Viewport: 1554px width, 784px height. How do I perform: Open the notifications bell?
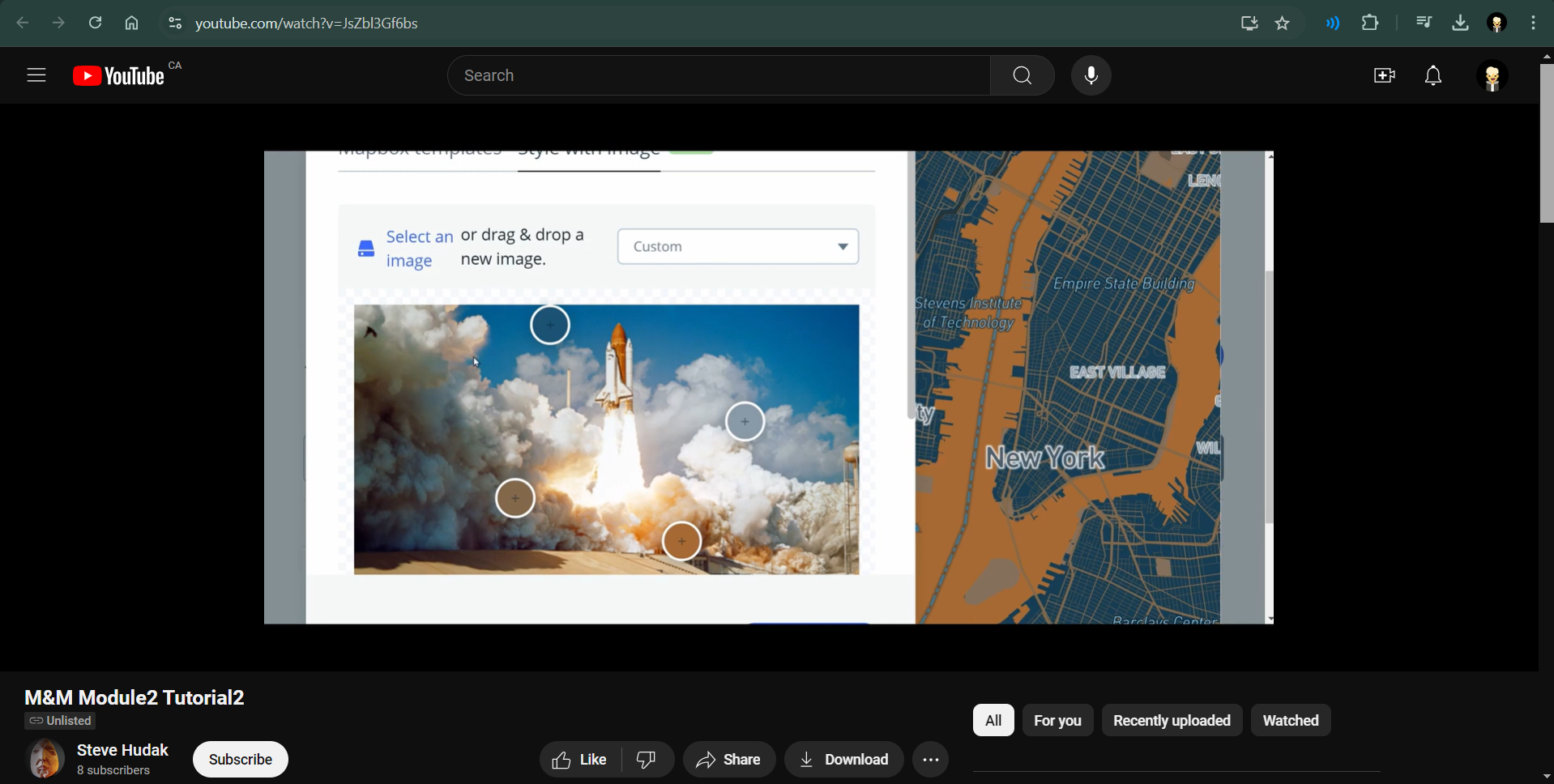point(1433,76)
